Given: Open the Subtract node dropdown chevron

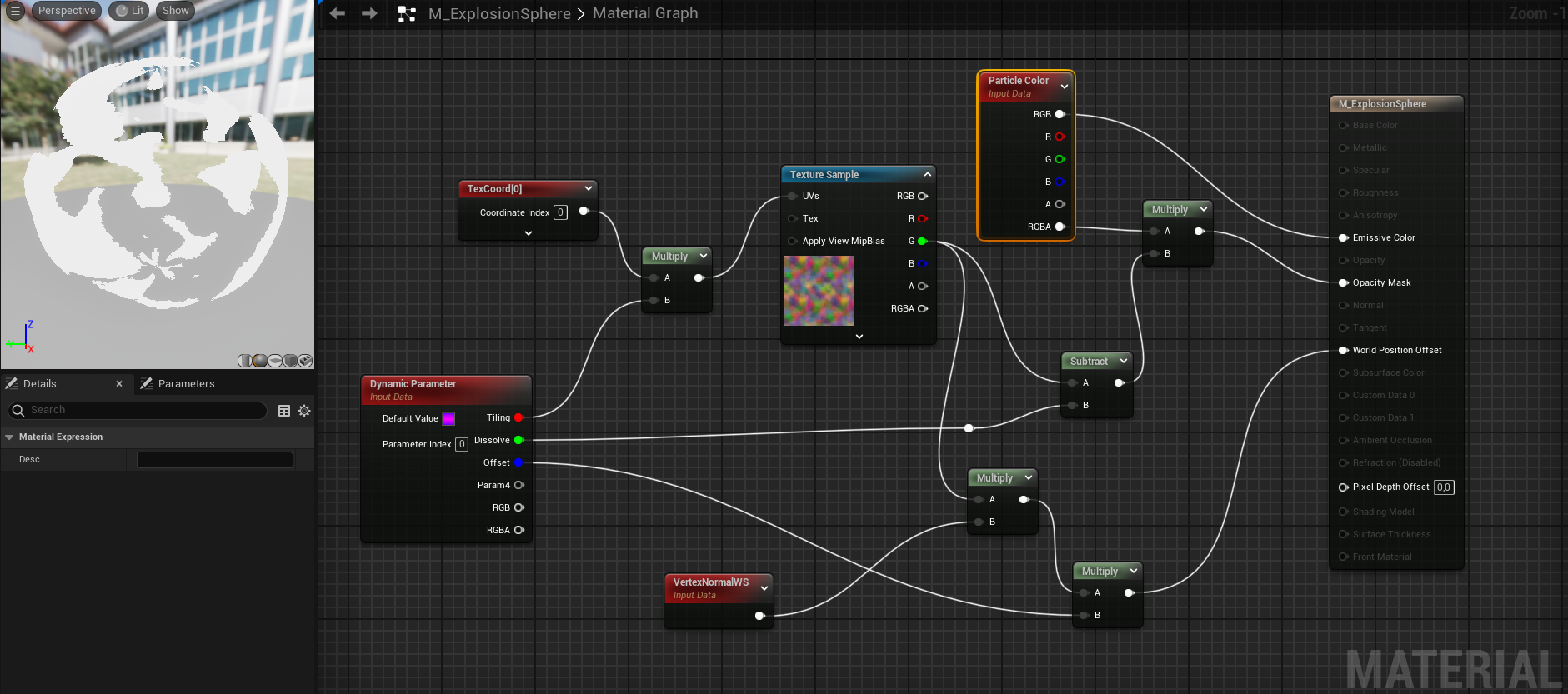Looking at the screenshot, I should [x=1124, y=361].
